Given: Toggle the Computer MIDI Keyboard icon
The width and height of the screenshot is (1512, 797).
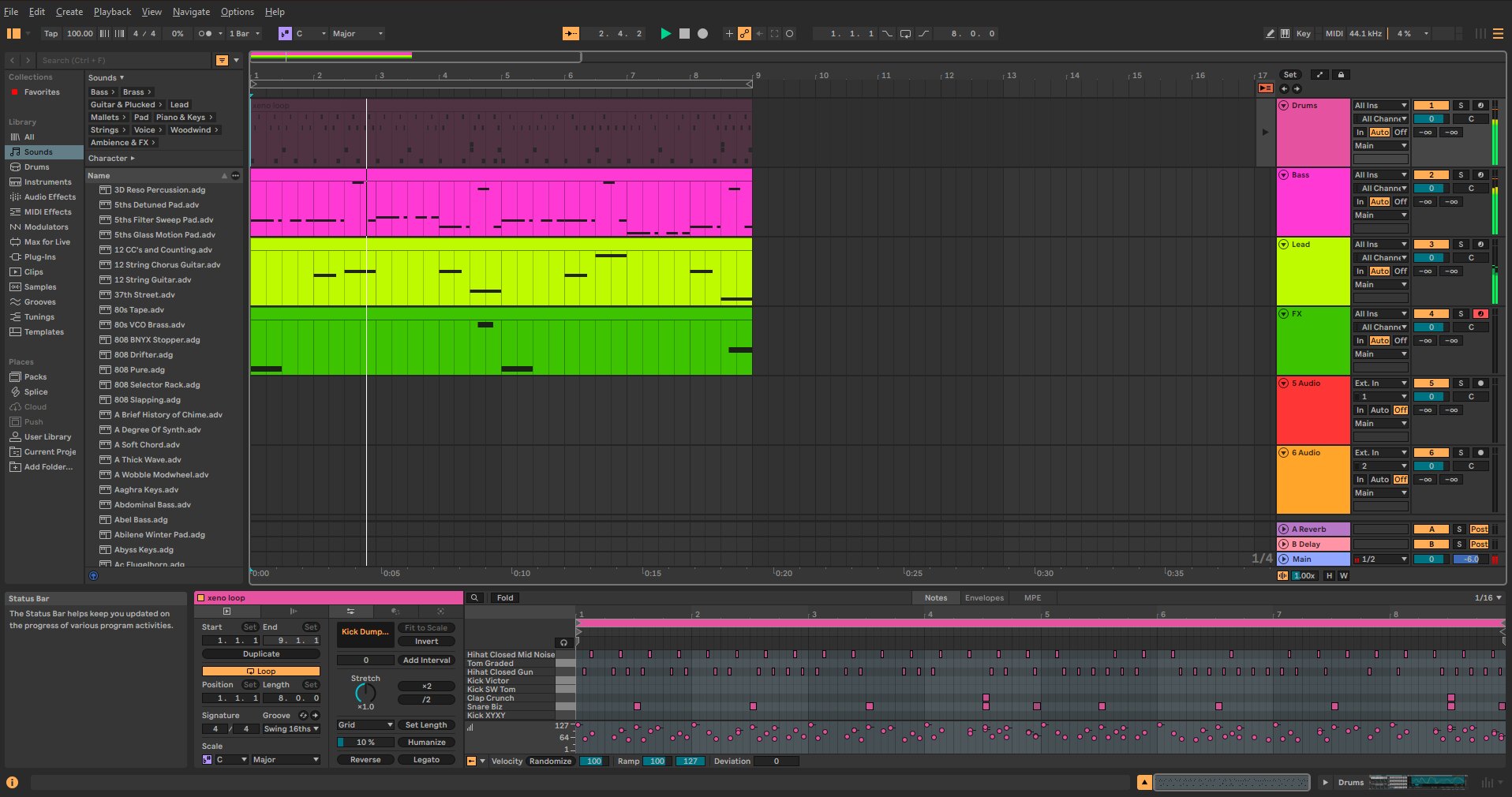Looking at the screenshot, I should click(1285, 34).
